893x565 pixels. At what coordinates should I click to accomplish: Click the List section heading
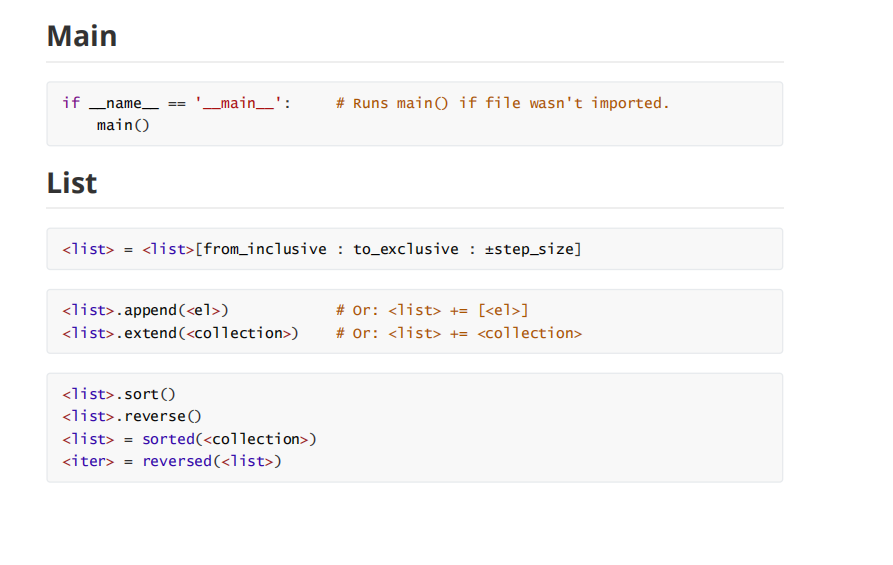72,183
